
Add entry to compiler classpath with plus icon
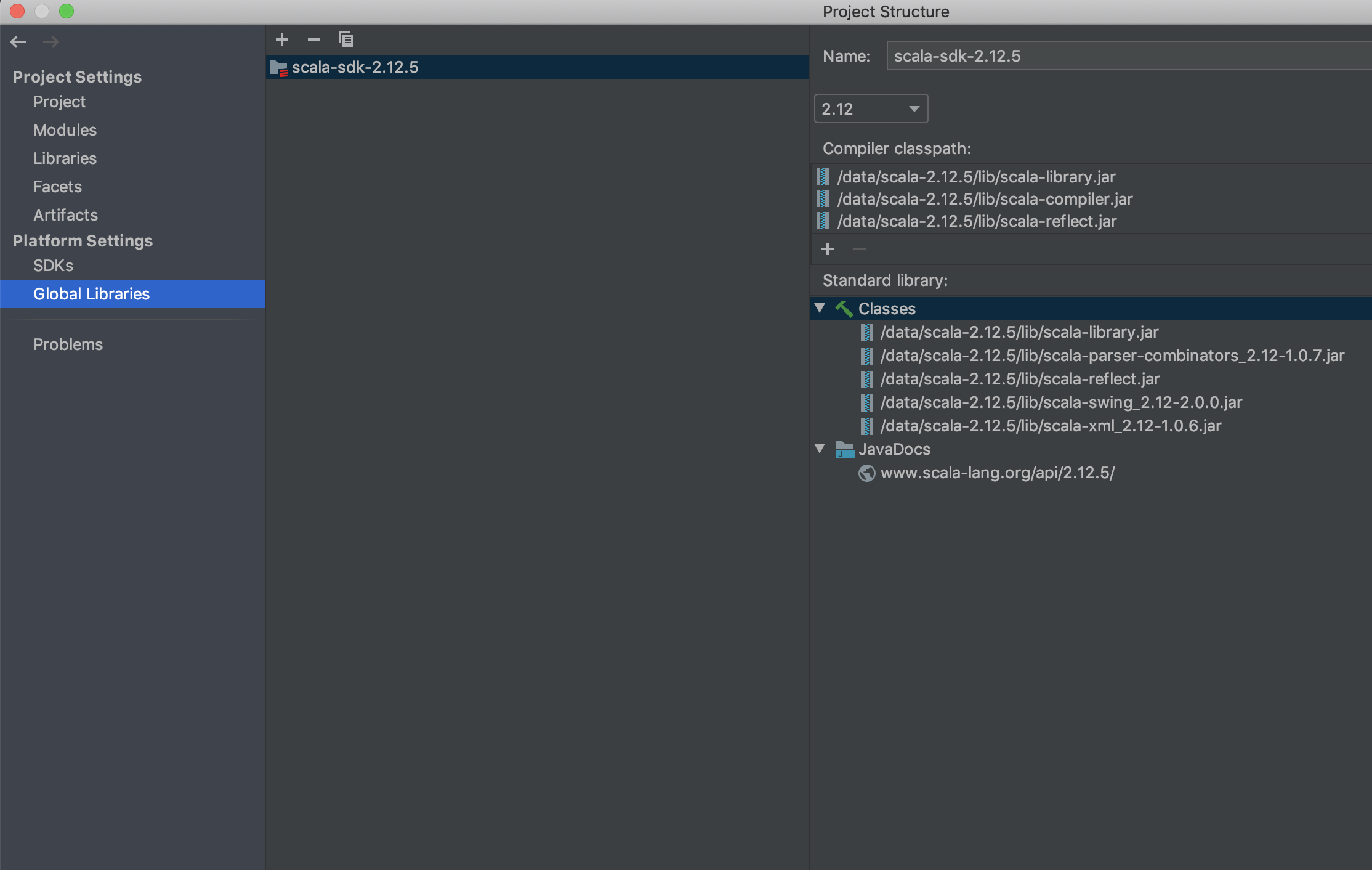coord(828,249)
